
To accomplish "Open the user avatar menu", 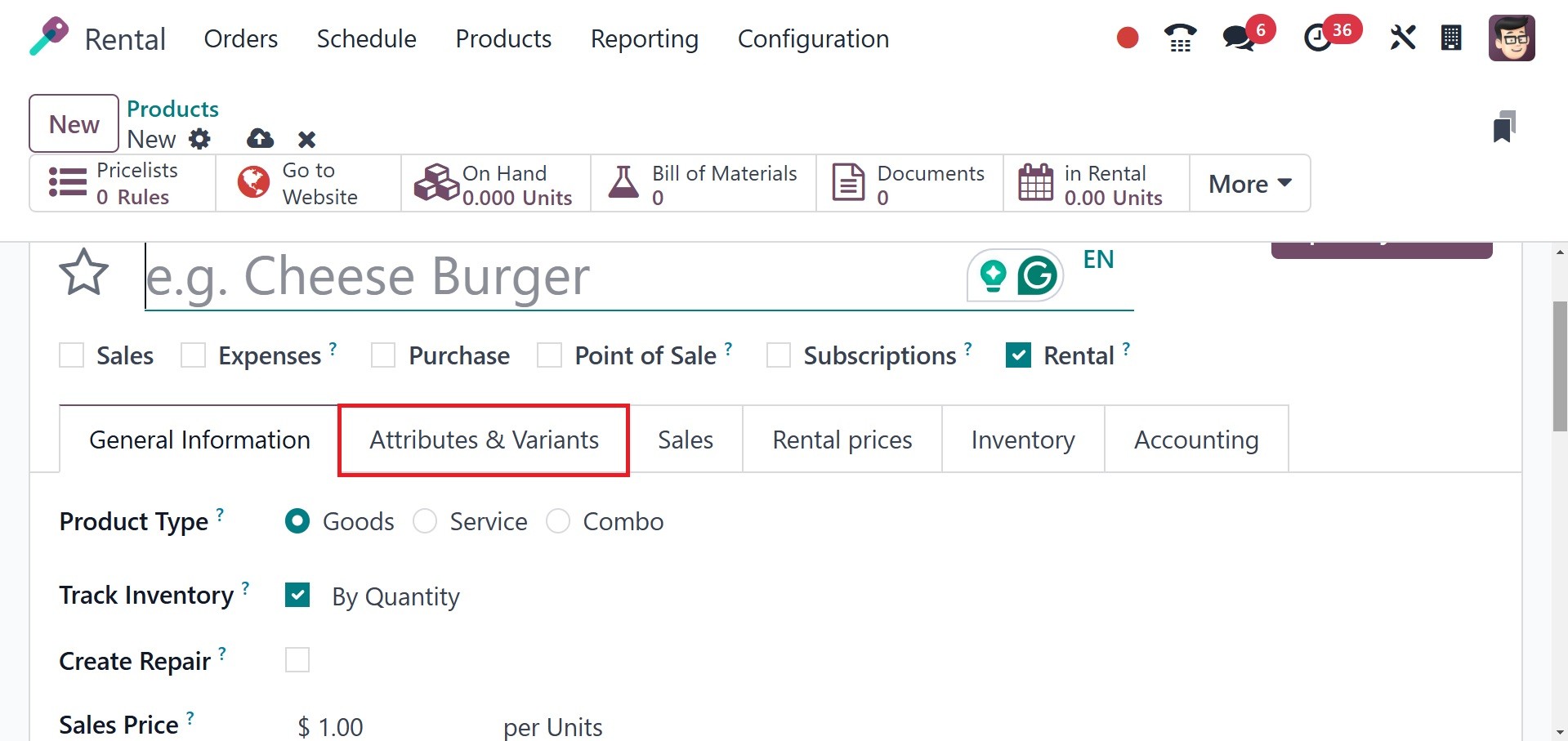I will [x=1511, y=38].
